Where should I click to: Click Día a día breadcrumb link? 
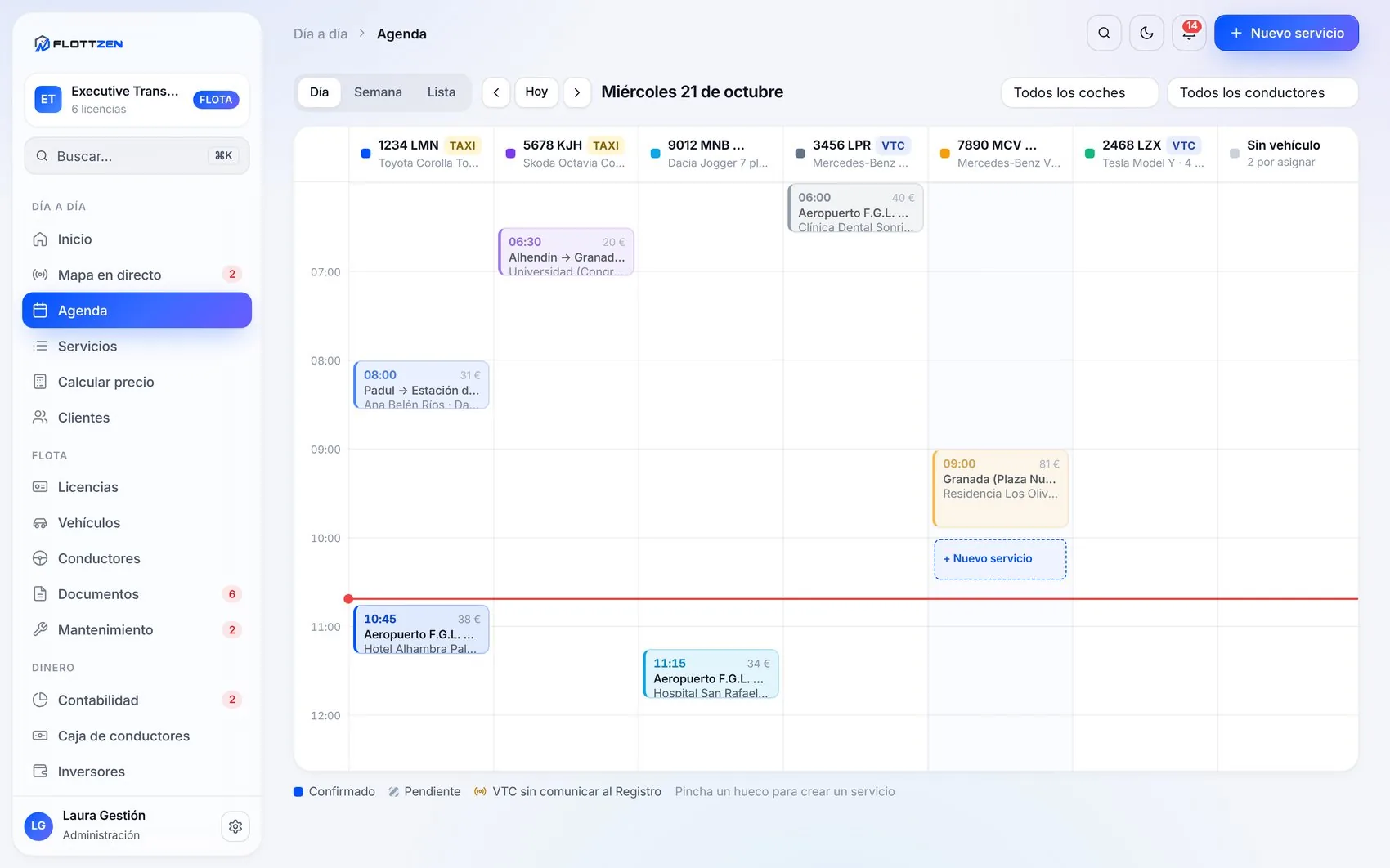coord(321,34)
